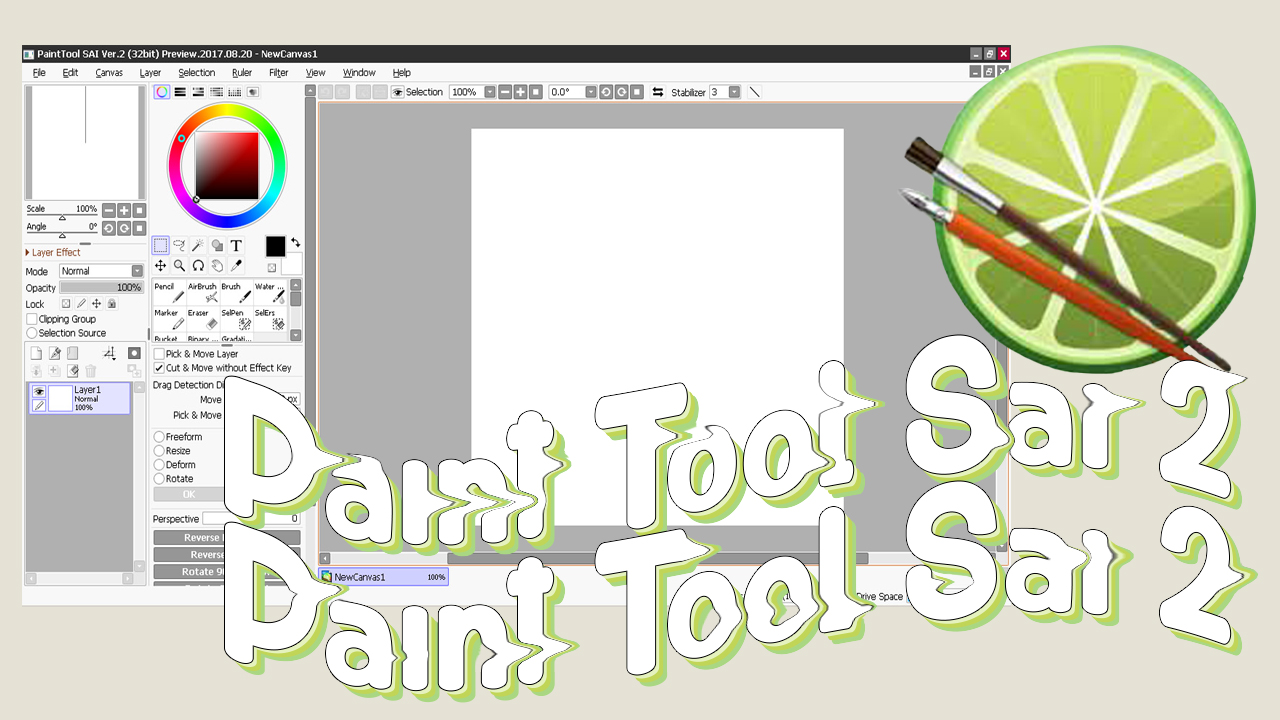
Task: Choose the Eraser tool
Action: (x=203, y=319)
